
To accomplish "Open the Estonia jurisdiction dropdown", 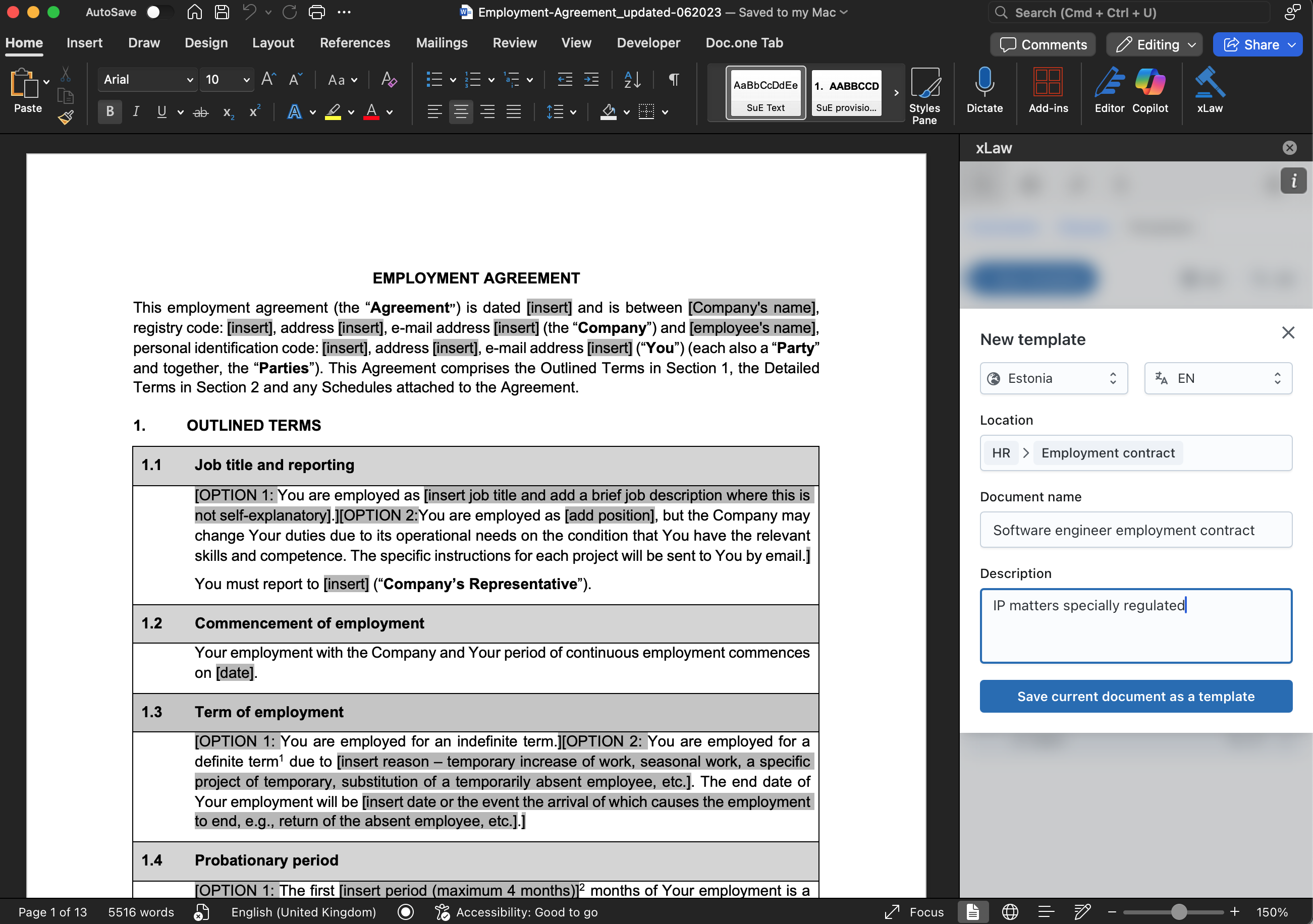I will [x=1053, y=378].
